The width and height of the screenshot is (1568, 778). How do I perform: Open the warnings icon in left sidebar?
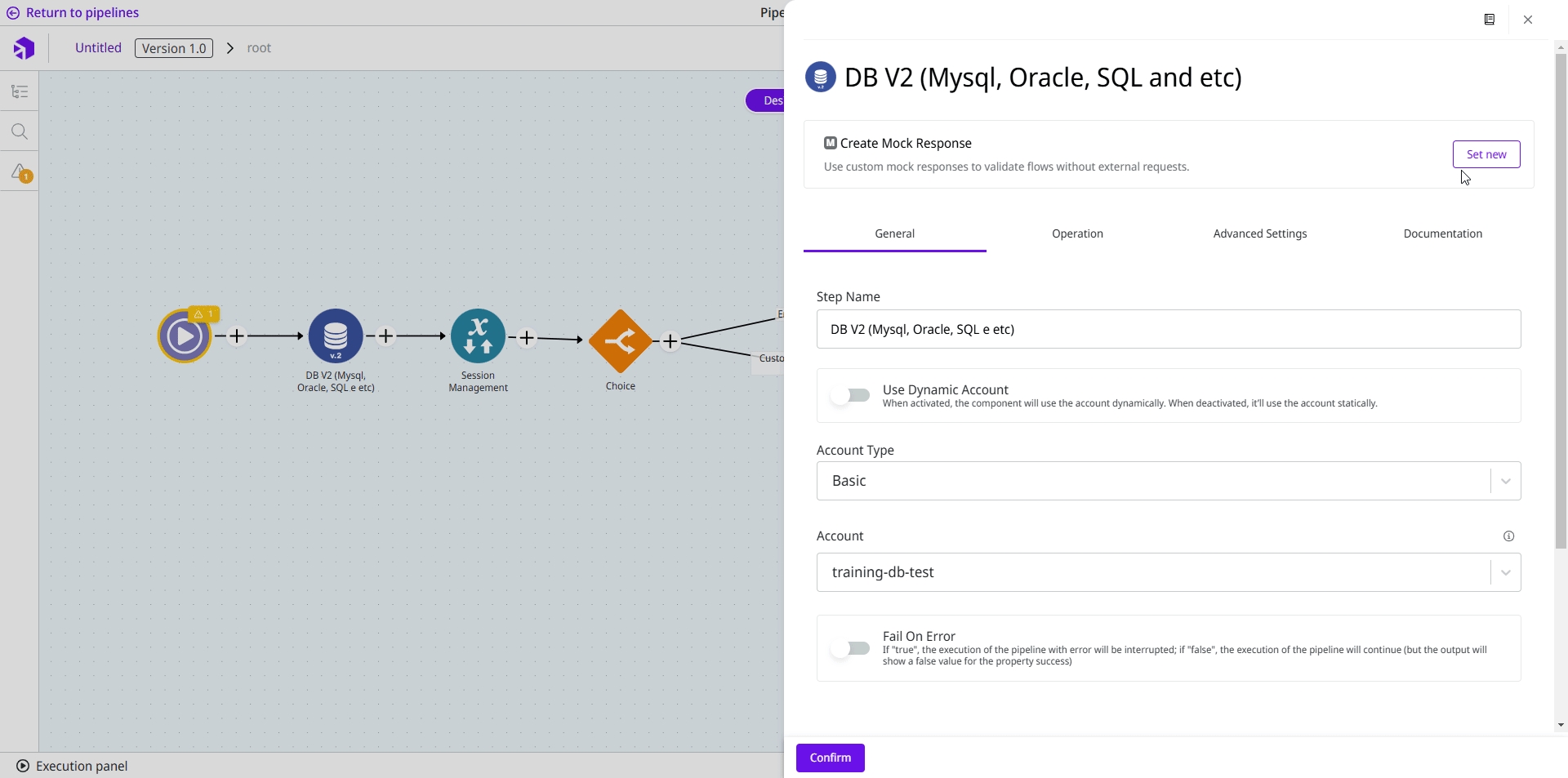pos(20,172)
